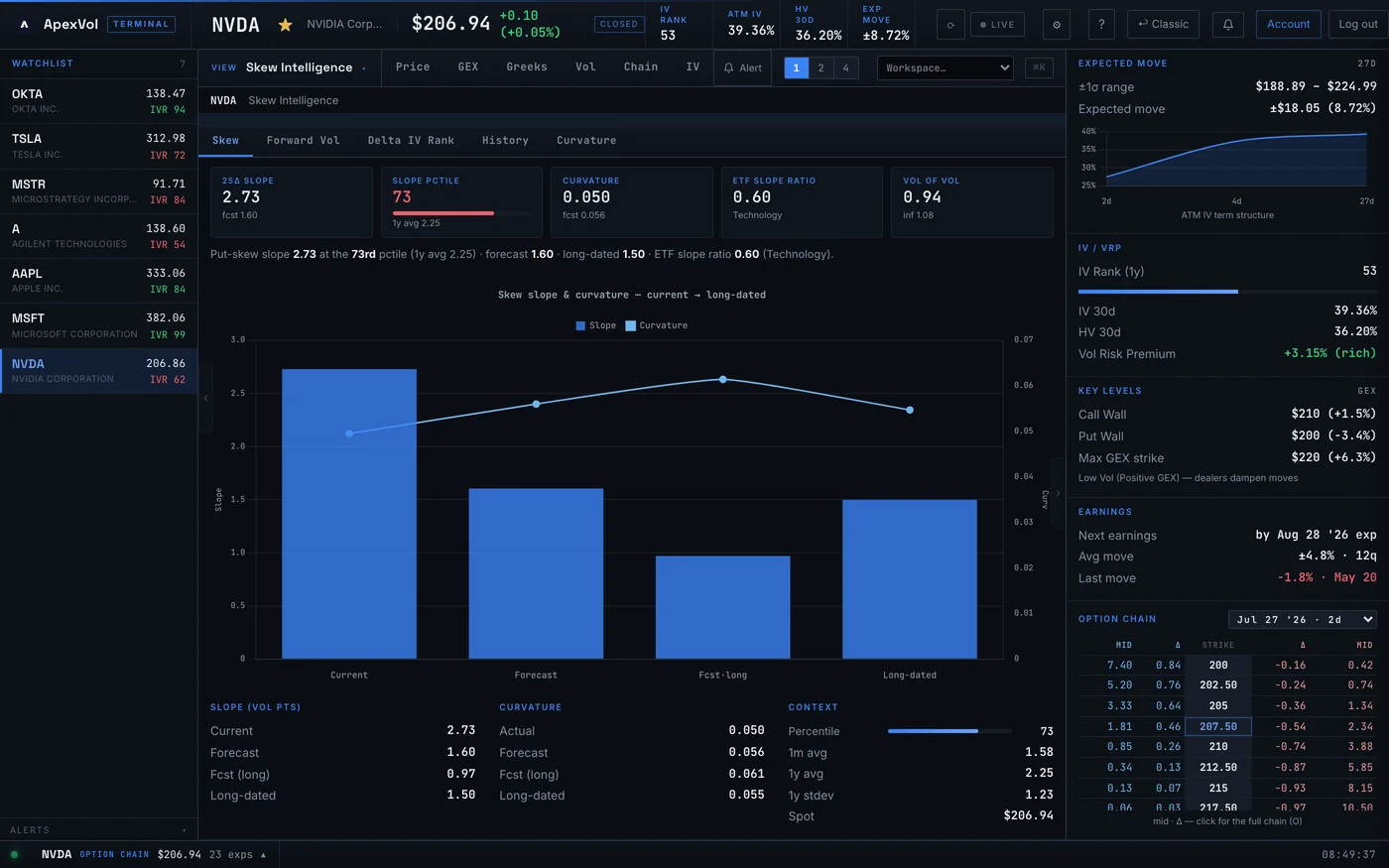
Task: Open the GEX view tab
Action: [x=468, y=67]
